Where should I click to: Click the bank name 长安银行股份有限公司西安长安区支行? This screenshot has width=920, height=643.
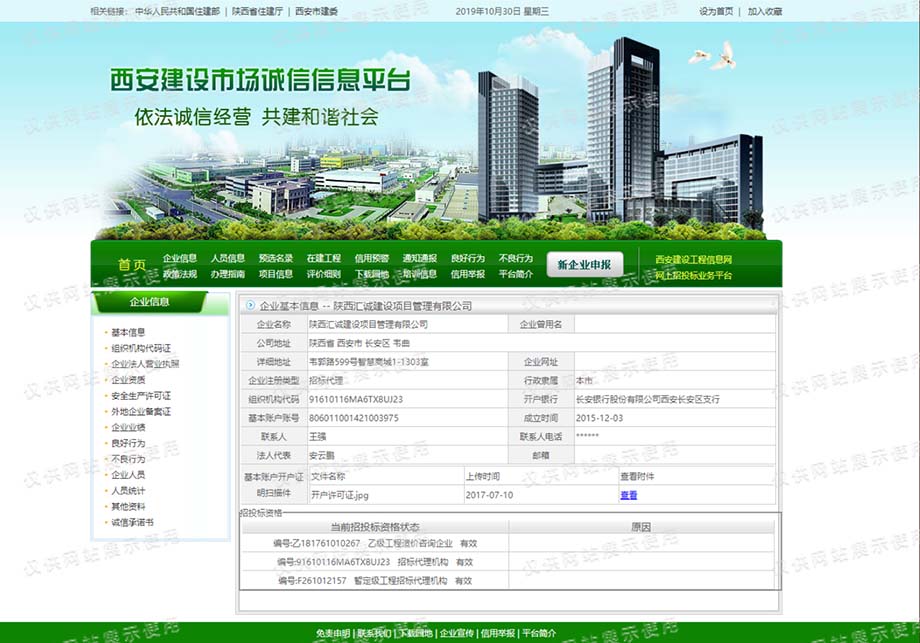(x=648, y=399)
